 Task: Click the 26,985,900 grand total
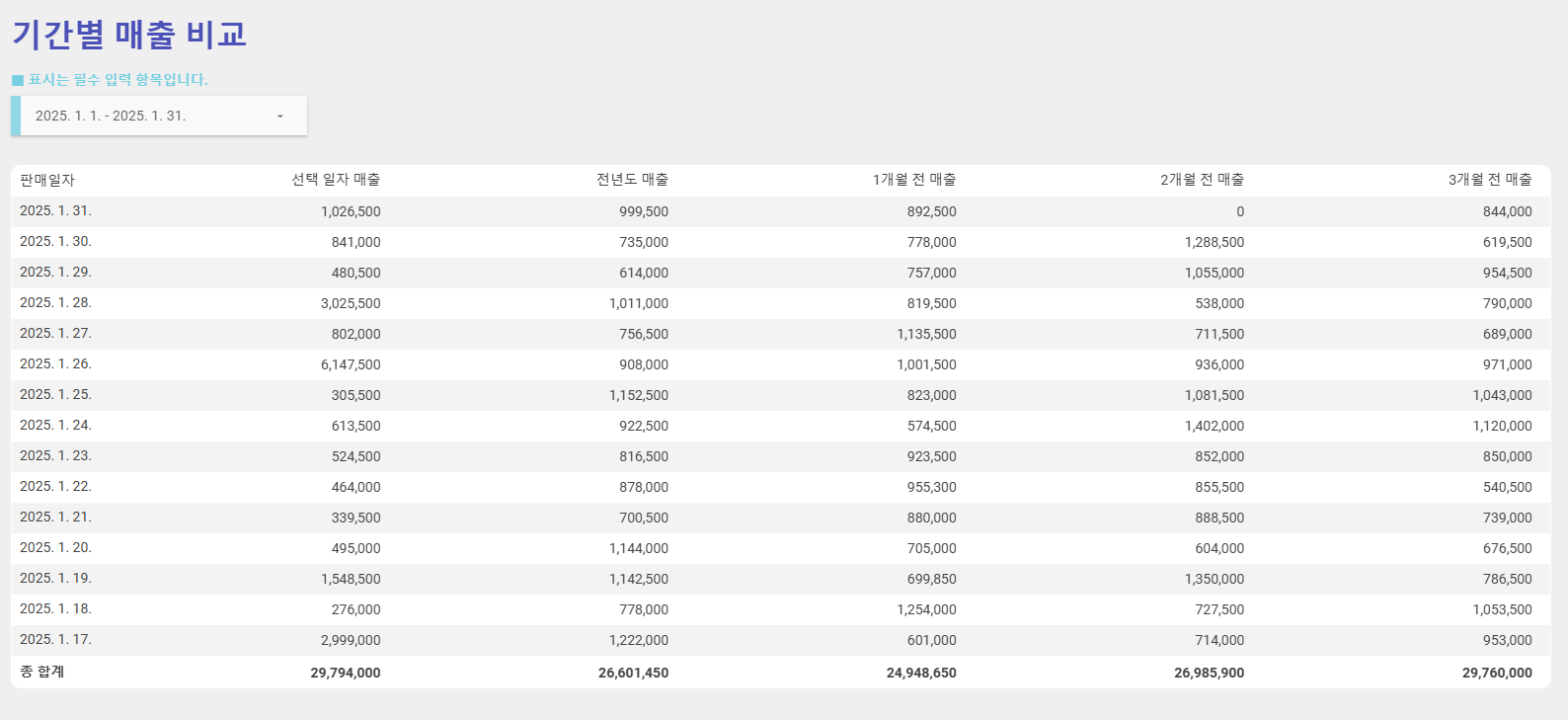(x=1210, y=673)
